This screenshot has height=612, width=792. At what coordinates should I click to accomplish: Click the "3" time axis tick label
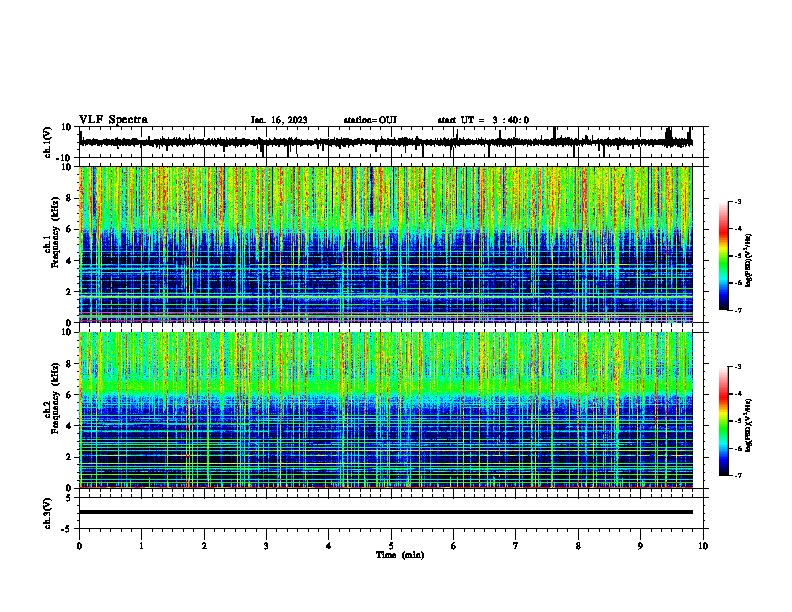click(266, 546)
